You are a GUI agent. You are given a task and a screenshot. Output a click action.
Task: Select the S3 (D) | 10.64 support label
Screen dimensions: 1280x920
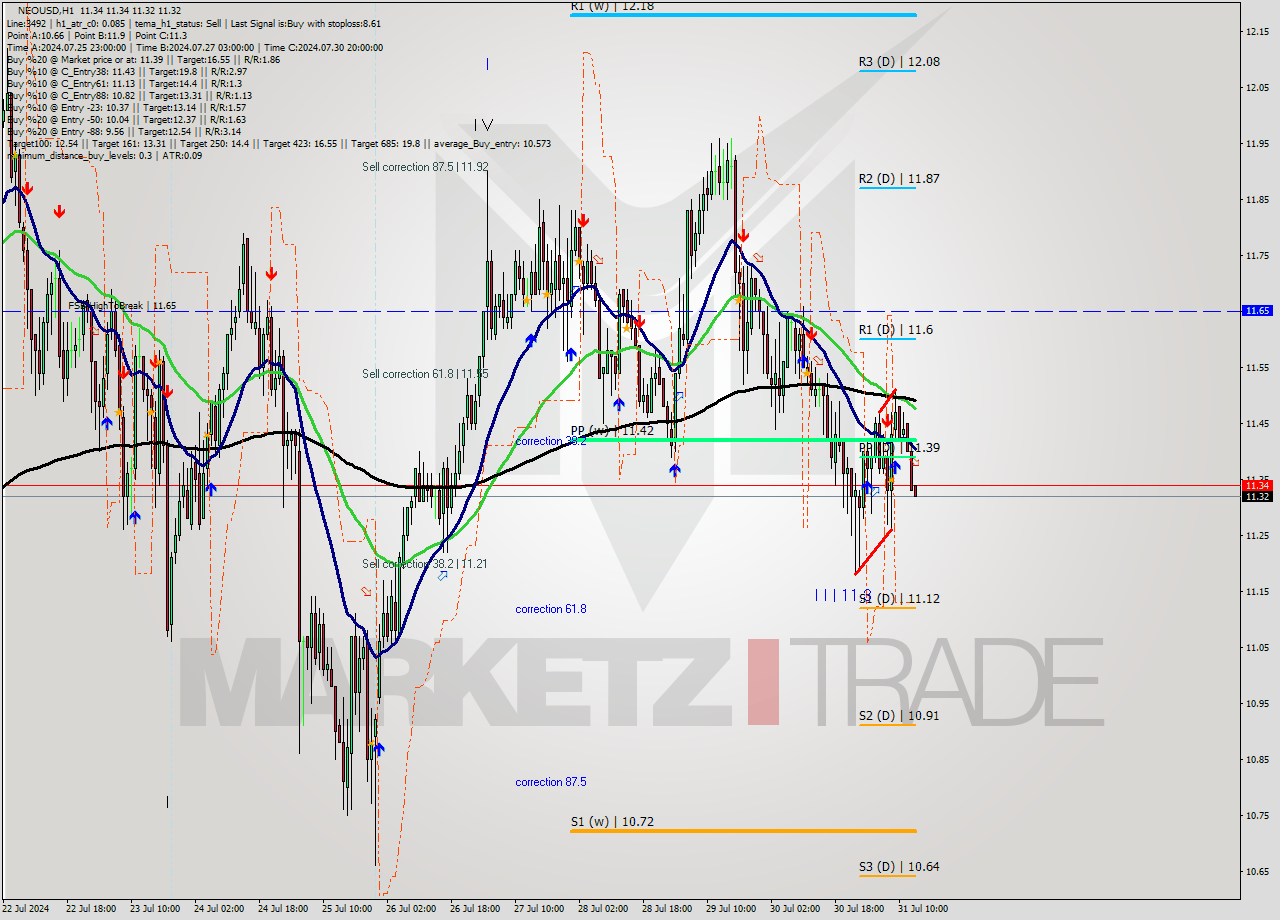coord(899,866)
